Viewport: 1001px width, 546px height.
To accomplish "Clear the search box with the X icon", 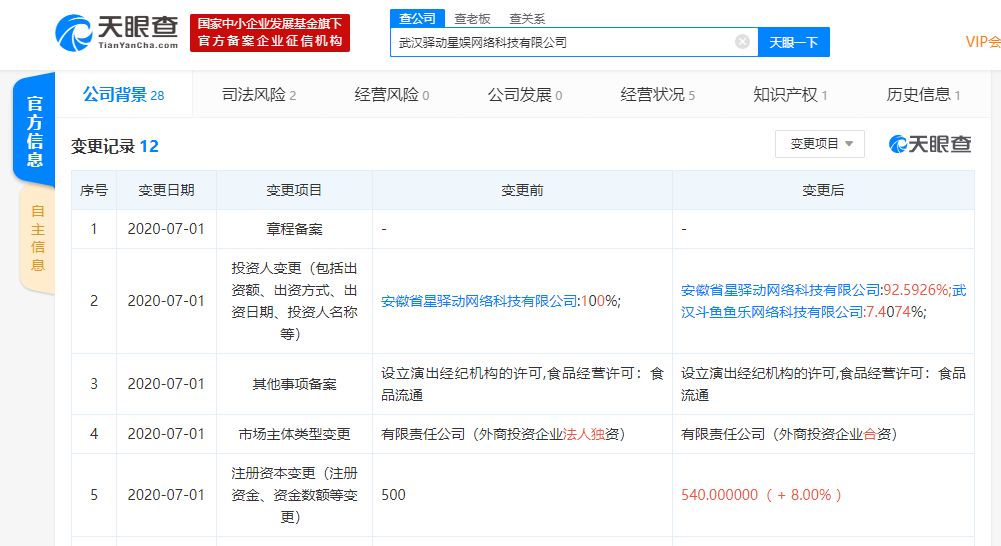I will [x=742, y=42].
